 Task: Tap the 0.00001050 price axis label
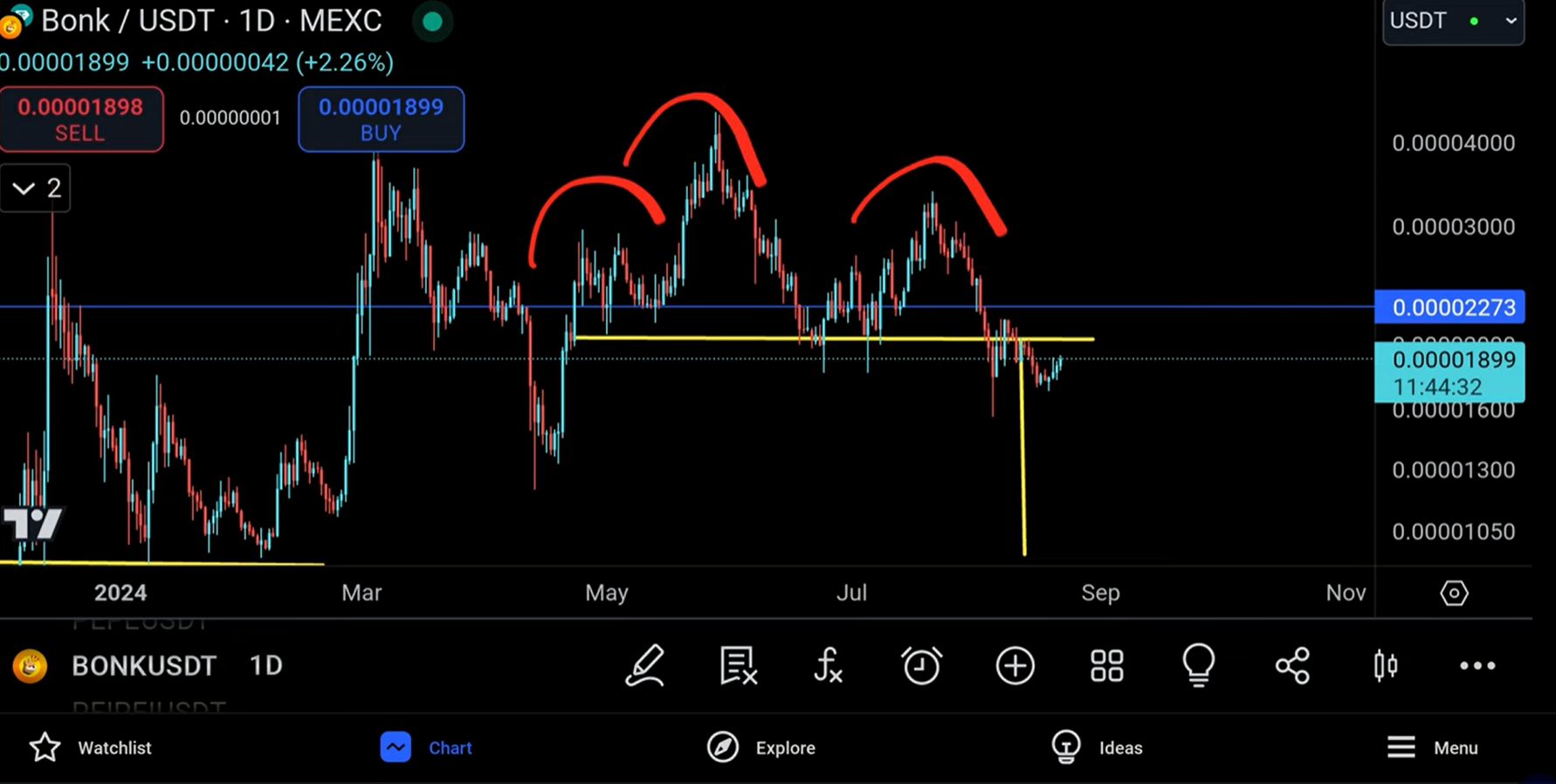[x=1453, y=532]
